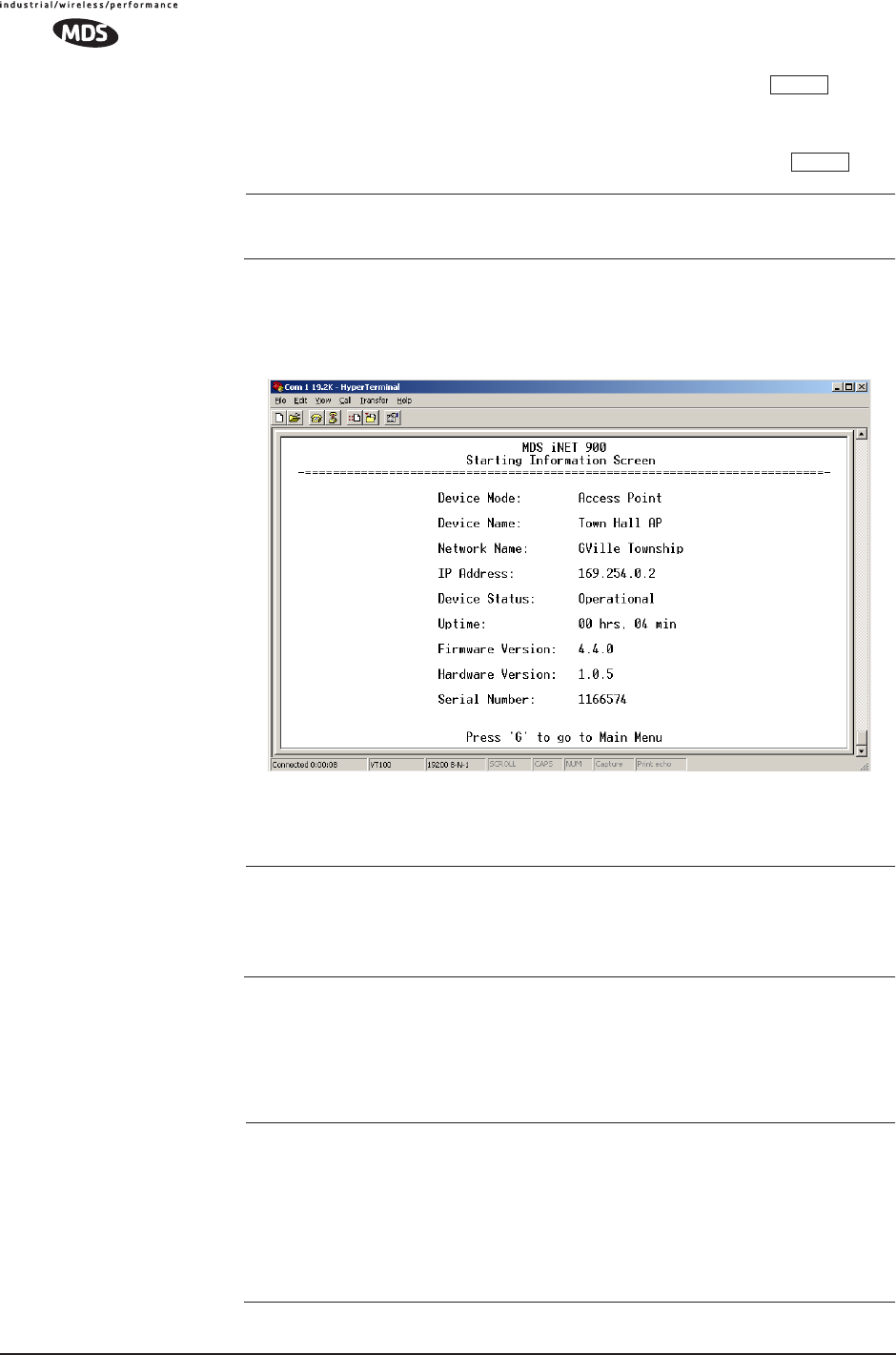
Task: Click the '19200 8-N-1' status entry
Action: coord(456,765)
